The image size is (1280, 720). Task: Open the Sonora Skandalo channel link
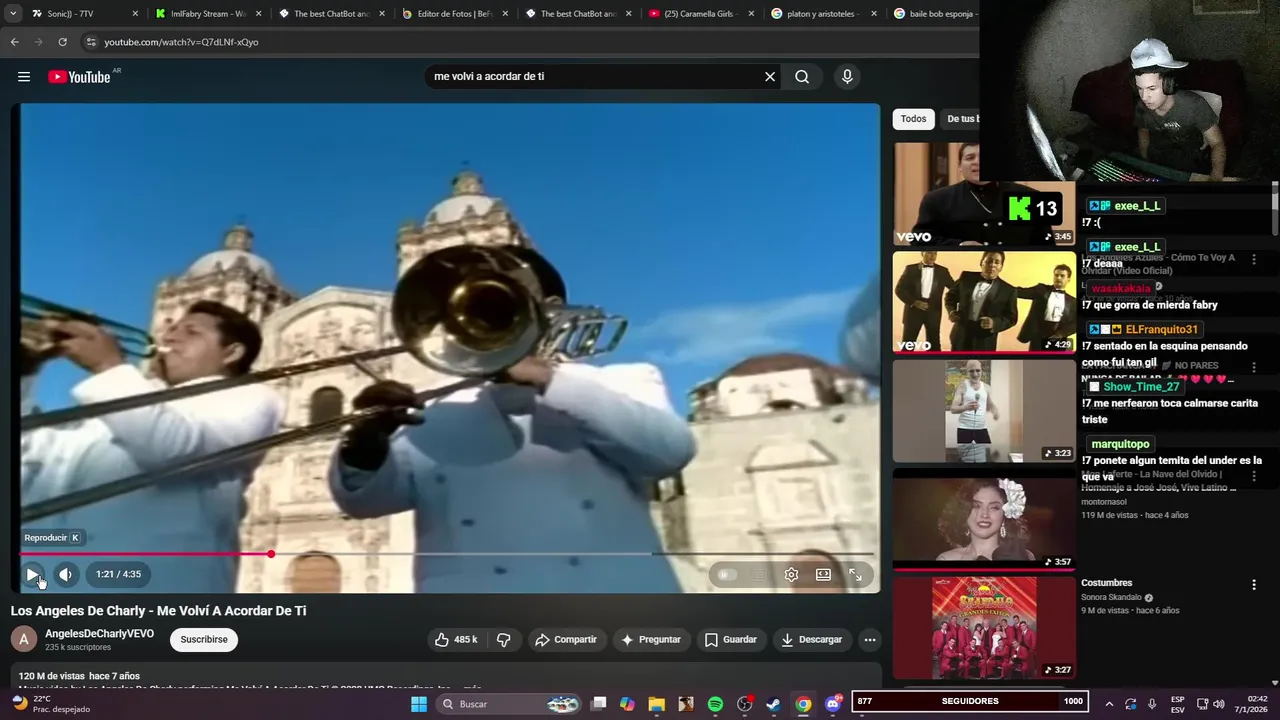(x=1111, y=598)
